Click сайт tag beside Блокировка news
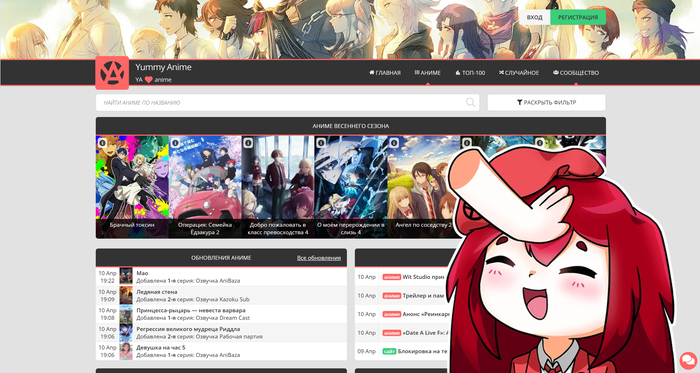 pos(389,352)
